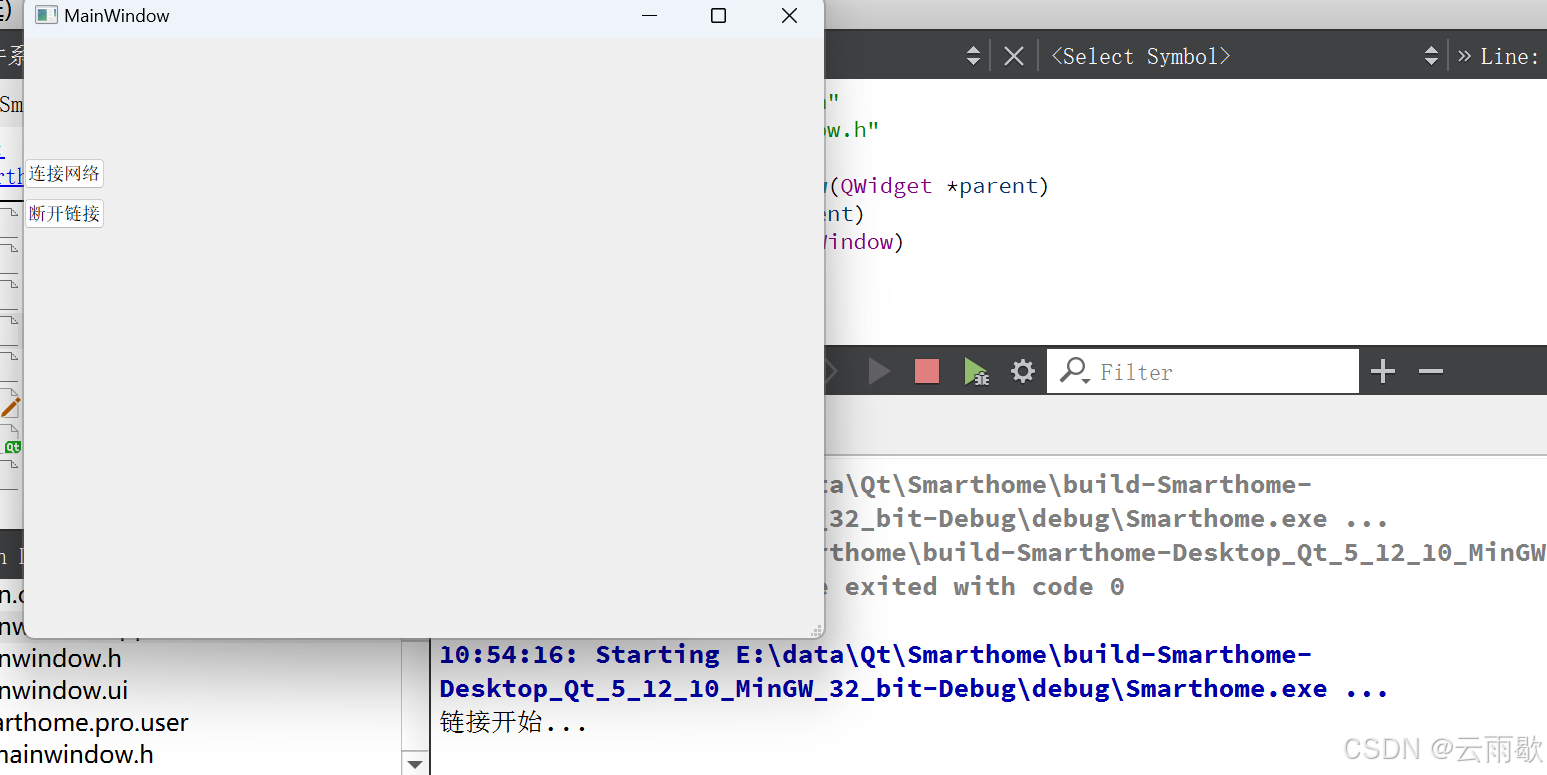
Task: Open the Select Symbol dropdown in the editor
Action: (1245, 56)
